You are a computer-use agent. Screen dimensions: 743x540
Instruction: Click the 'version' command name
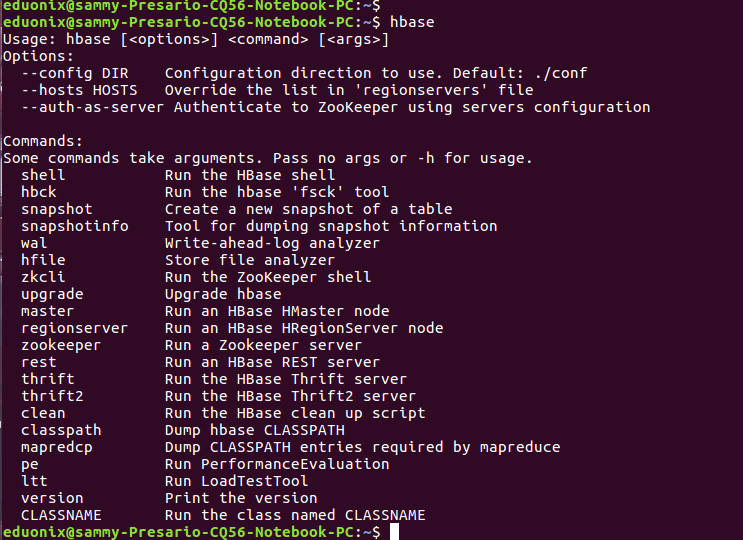pyautogui.click(x=52, y=498)
